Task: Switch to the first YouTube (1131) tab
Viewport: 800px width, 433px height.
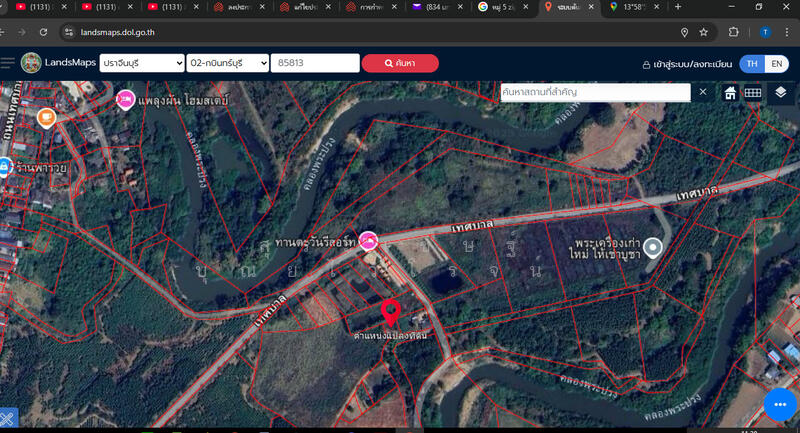Action: tap(41, 7)
